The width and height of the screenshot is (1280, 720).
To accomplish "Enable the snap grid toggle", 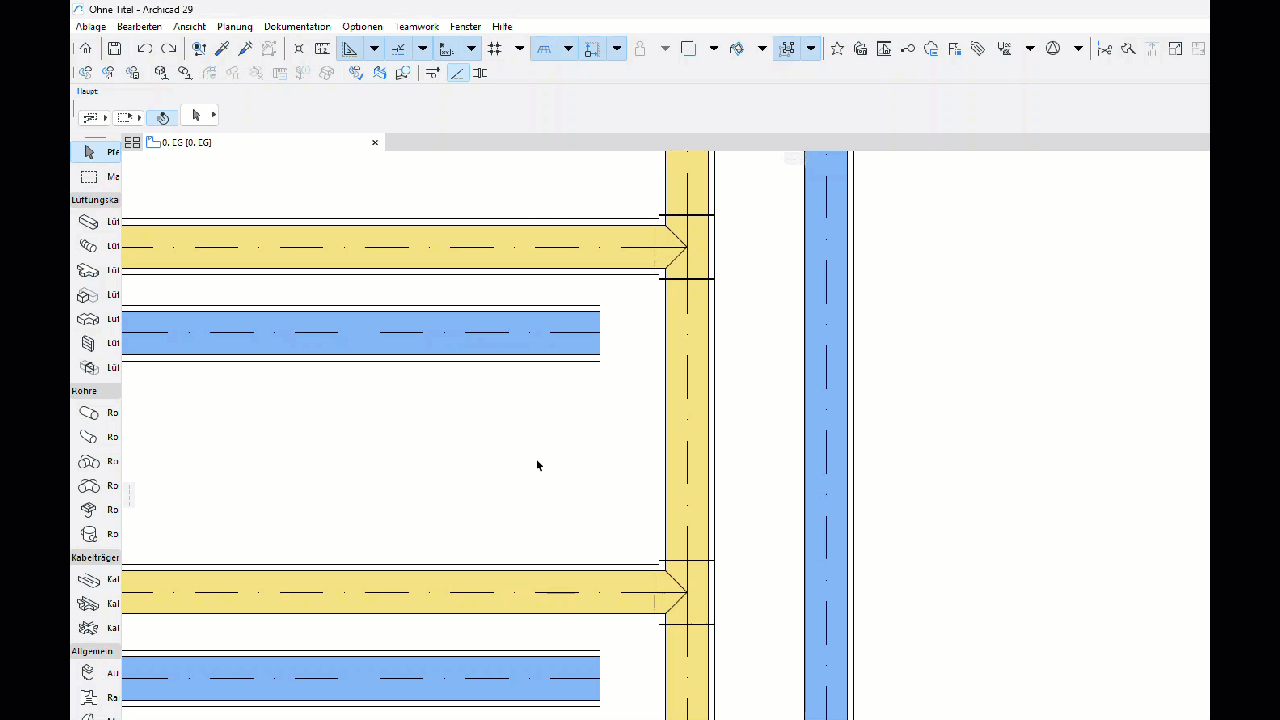I will pos(494,48).
